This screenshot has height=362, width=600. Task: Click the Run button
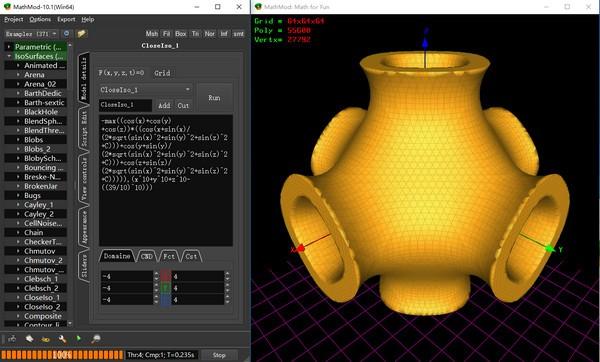[x=214, y=98]
